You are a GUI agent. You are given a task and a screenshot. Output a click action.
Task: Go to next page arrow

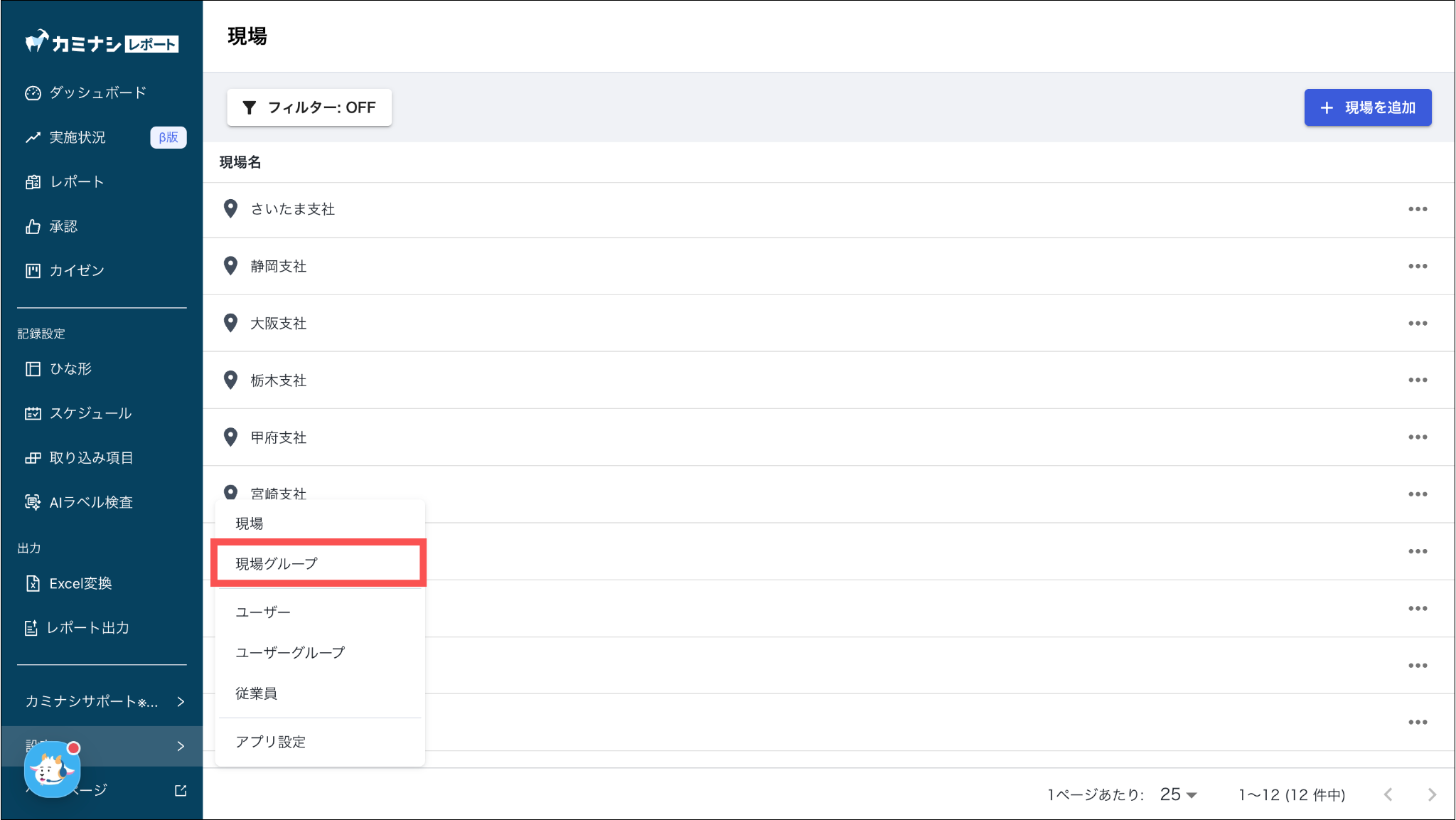(1432, 794)
